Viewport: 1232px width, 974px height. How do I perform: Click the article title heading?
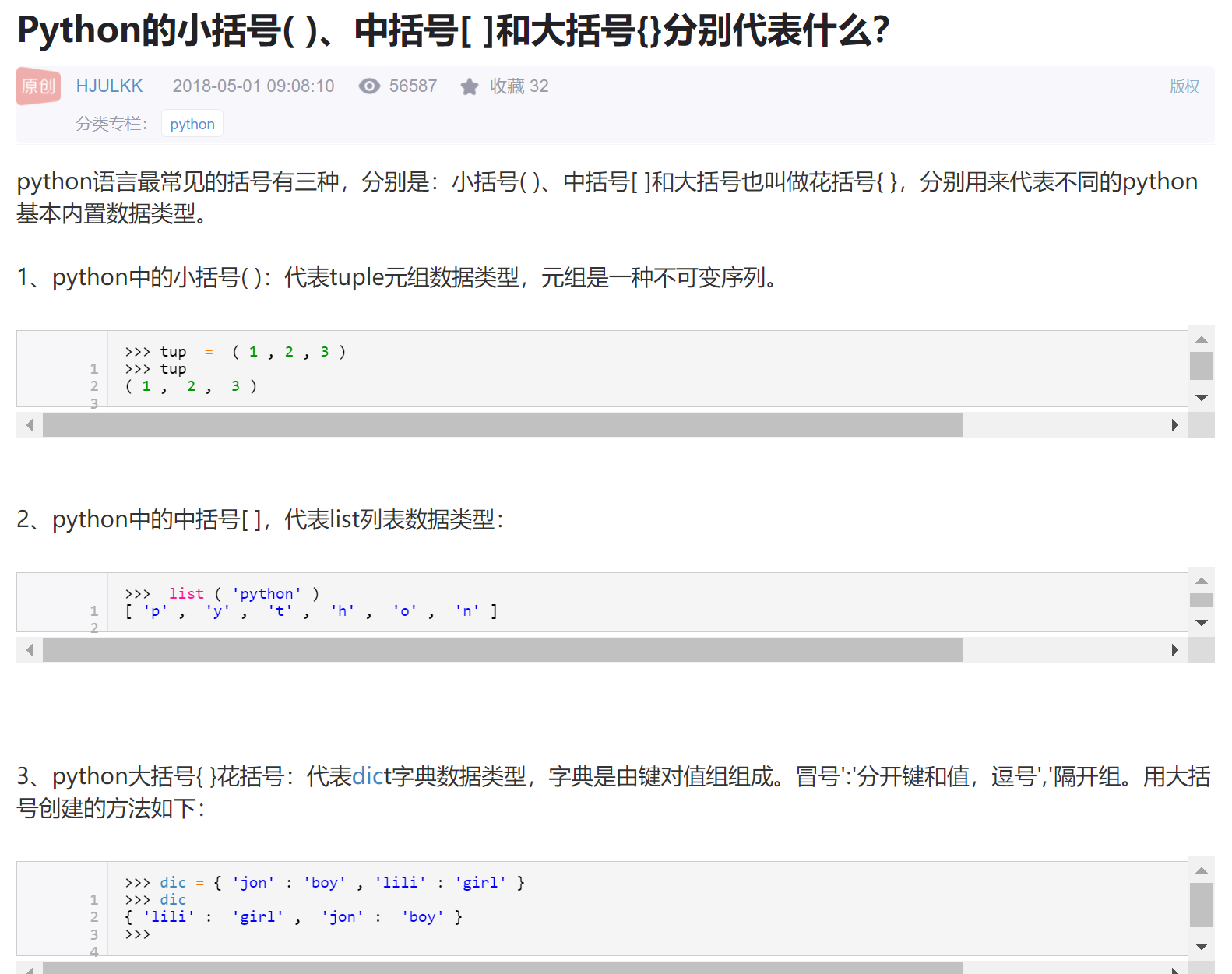453,31
